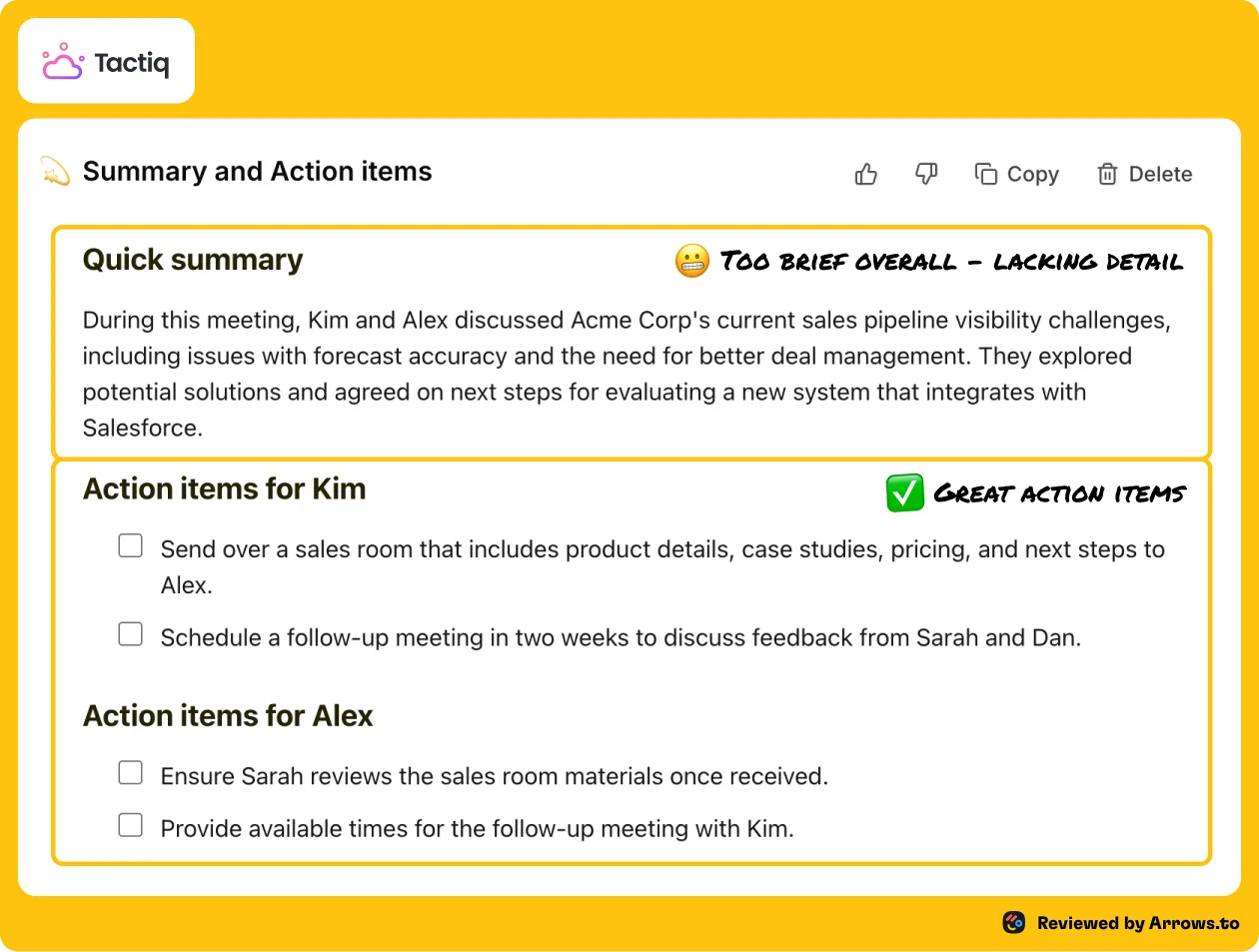
Task: Click the sparkle icon beside Summary title
Action: coord(55,171)
